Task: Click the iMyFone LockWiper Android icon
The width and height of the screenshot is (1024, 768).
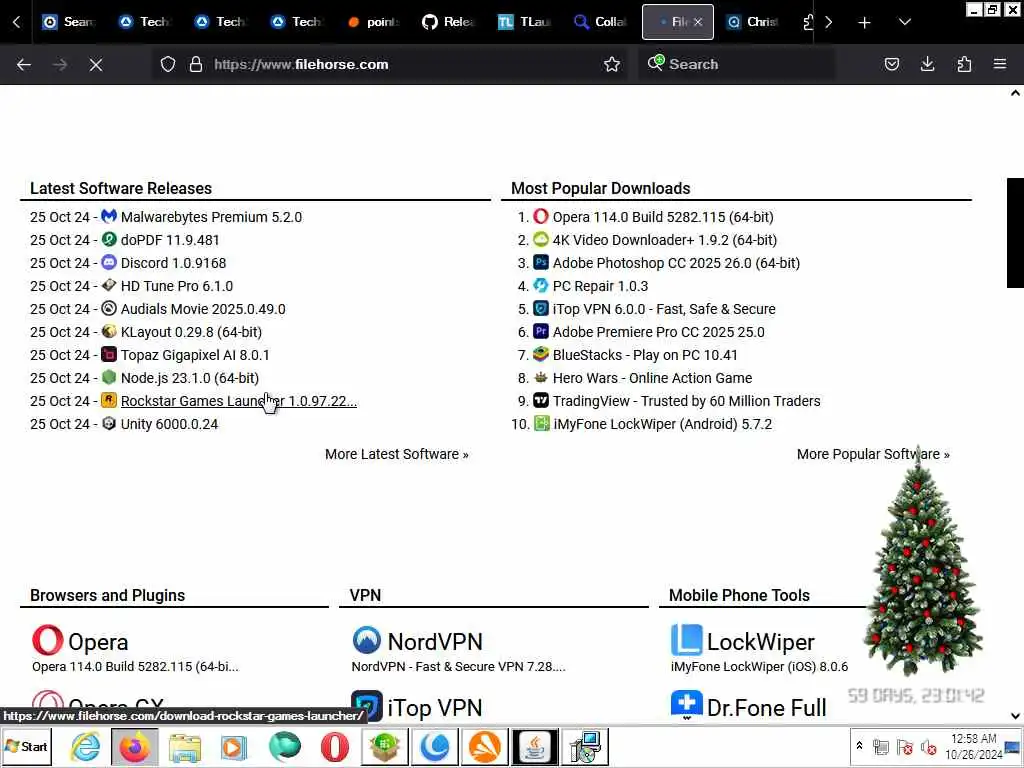Action: click(x=541, y=423)
